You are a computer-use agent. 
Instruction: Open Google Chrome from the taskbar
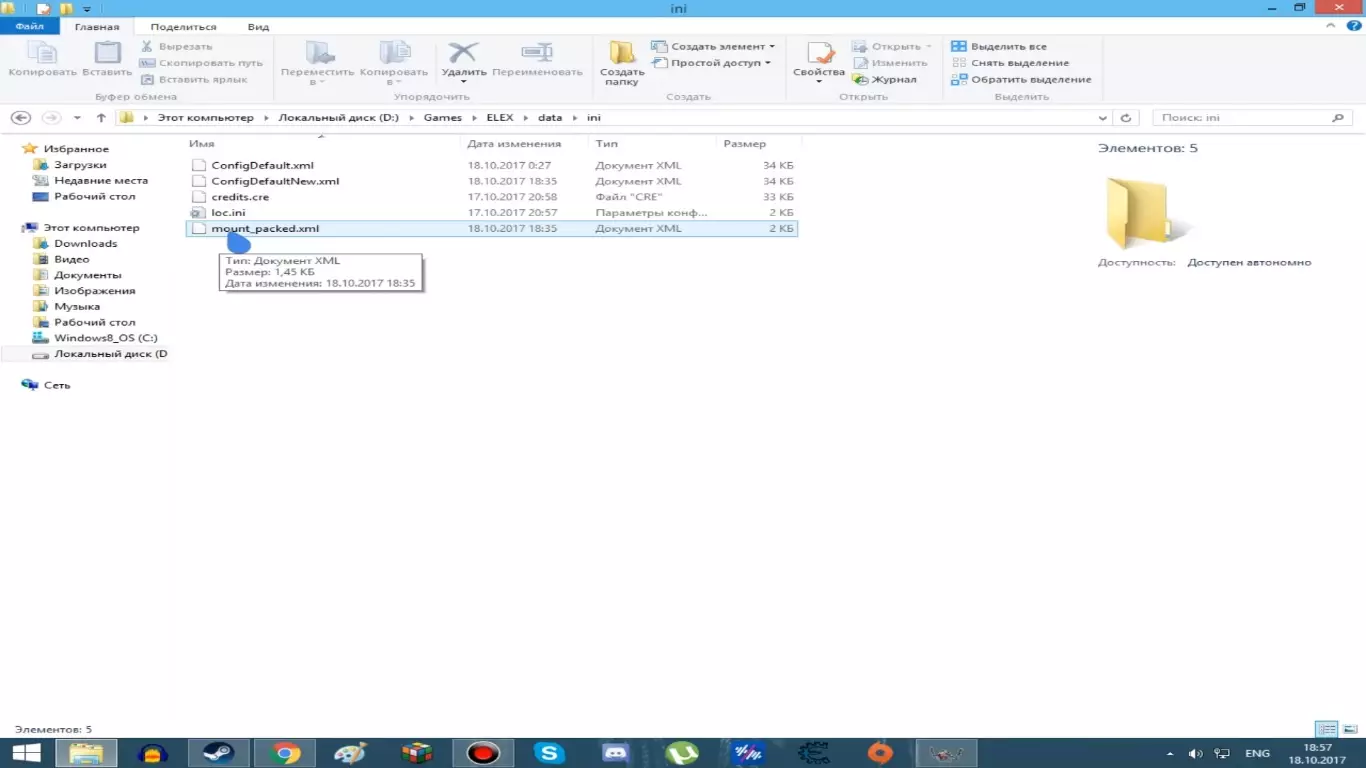click(x=284, y=753)
